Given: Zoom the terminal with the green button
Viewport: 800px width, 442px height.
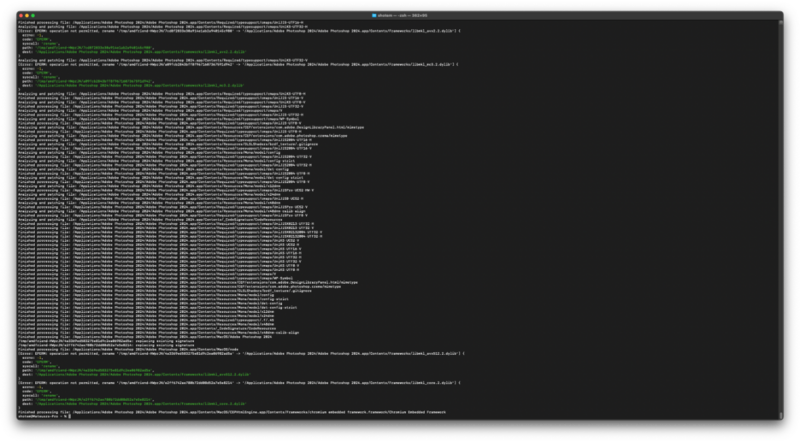Looking at the screenshot, I should (33, 15).
